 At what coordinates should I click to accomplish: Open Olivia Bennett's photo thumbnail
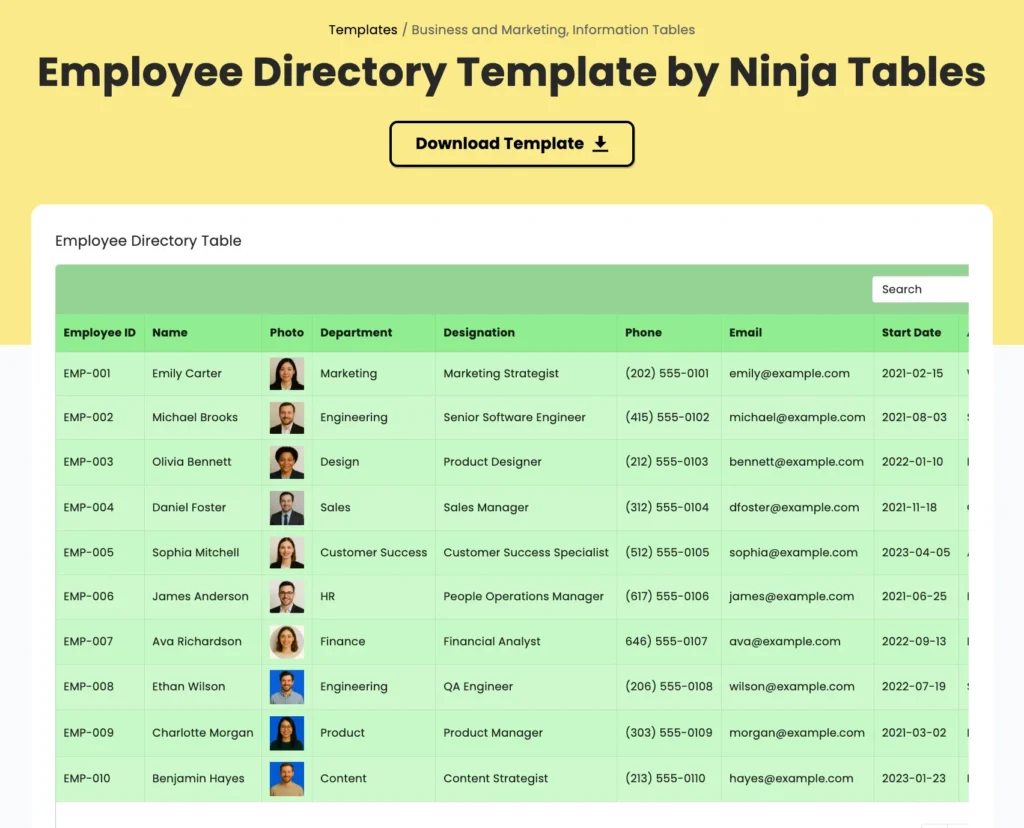point(287,462)
